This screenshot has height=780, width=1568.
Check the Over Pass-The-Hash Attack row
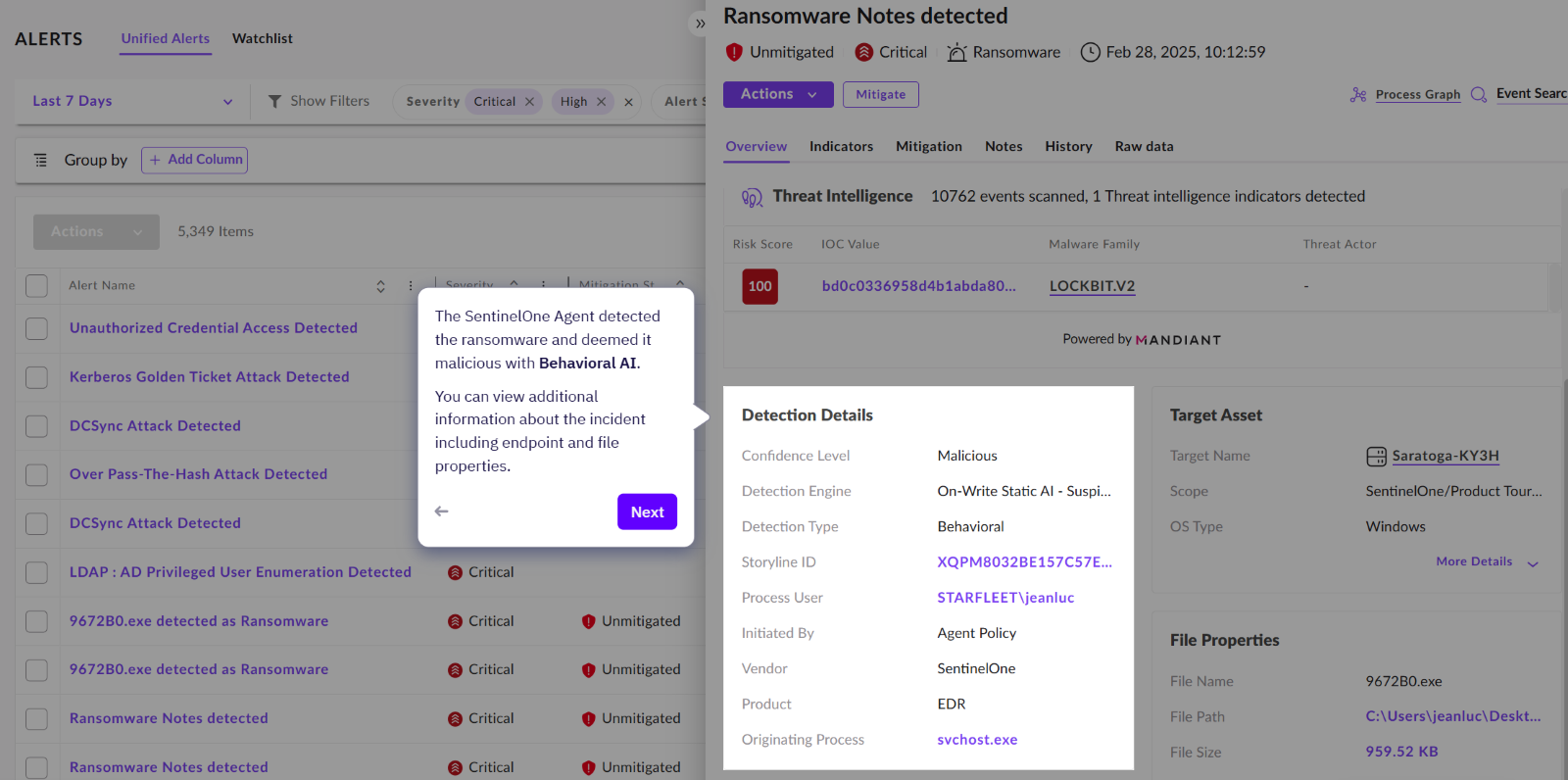36,475
